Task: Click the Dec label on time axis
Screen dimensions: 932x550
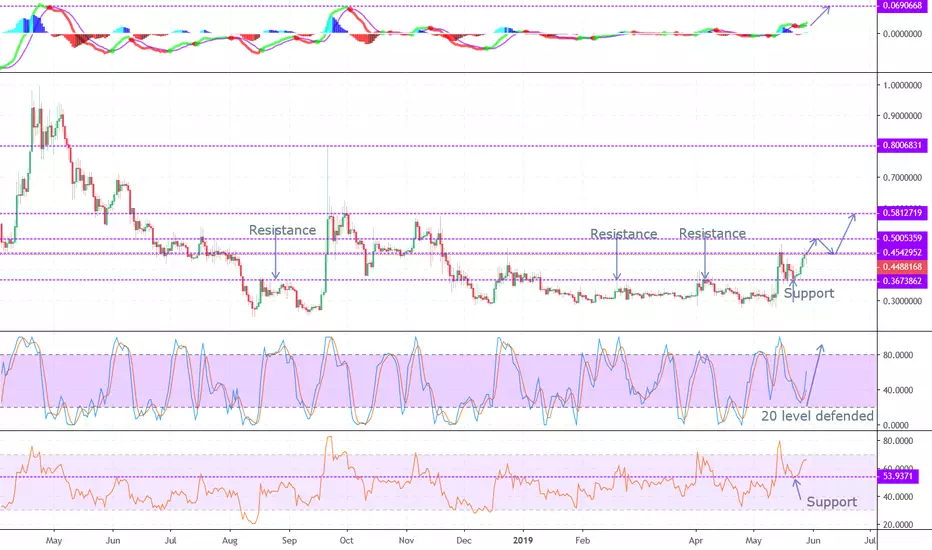Action: pyautogui.click(x=464, y=540)
